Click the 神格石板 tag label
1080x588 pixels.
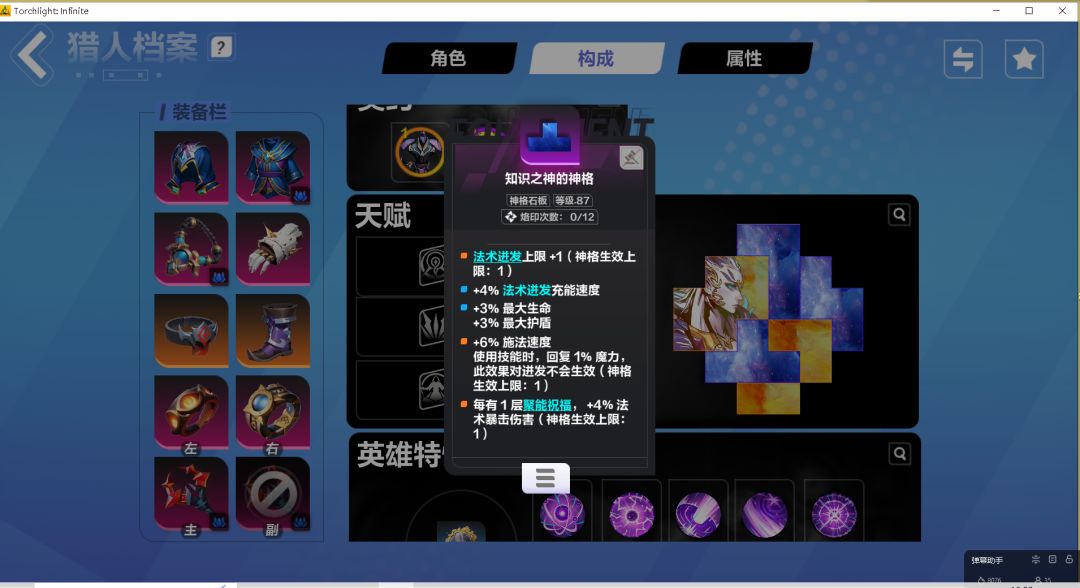(528, 200)
